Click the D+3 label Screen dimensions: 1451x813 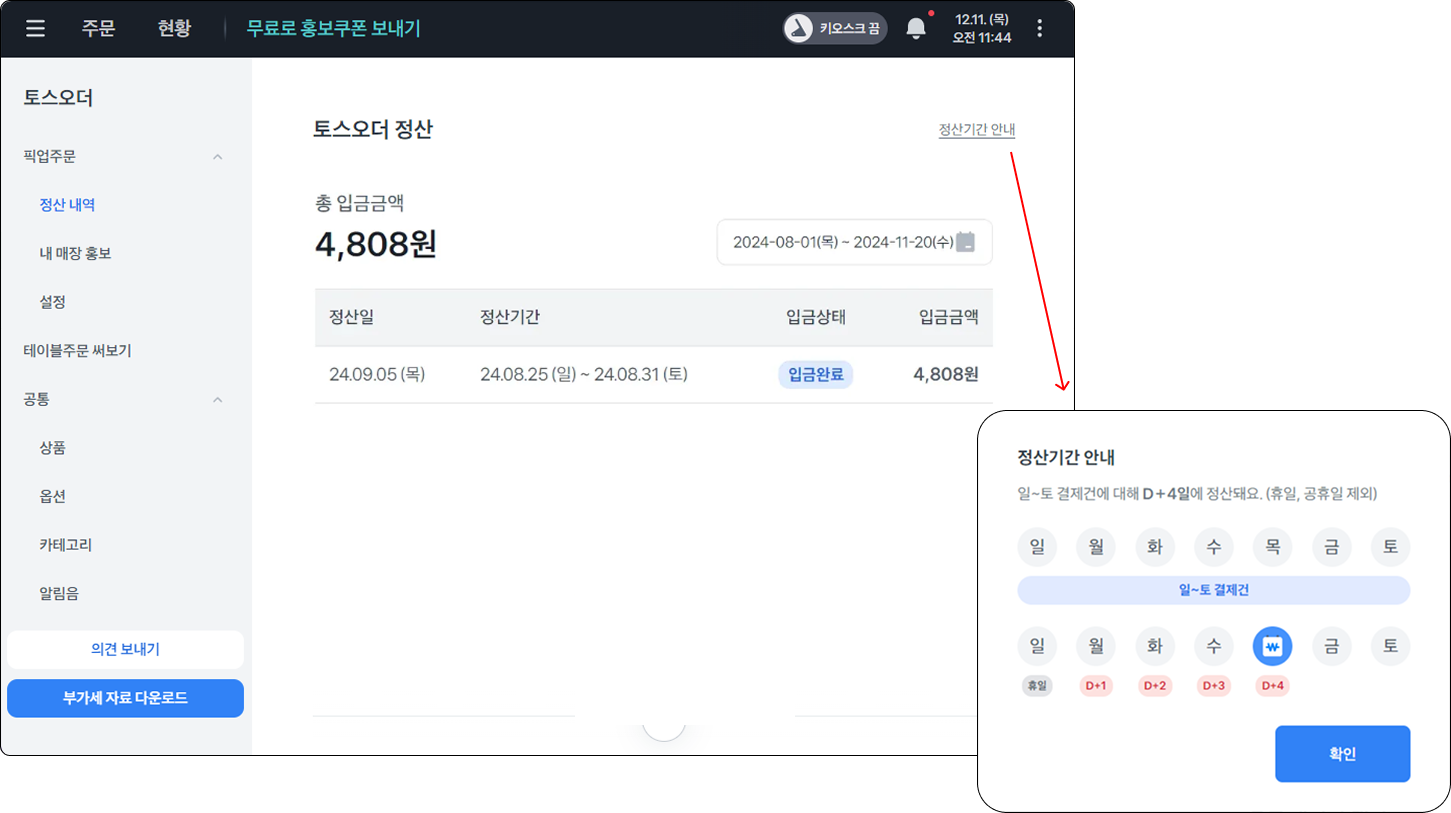[1214, 686]
